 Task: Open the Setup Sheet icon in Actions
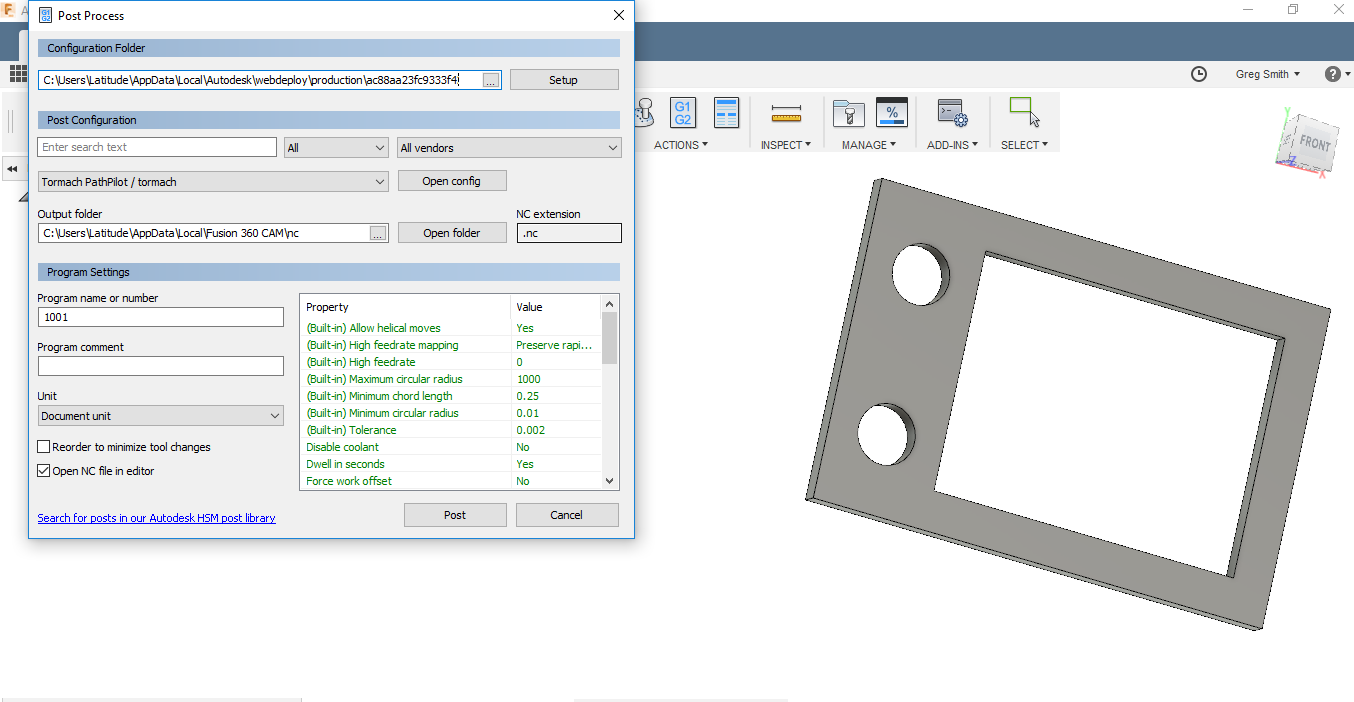point(726,113)
